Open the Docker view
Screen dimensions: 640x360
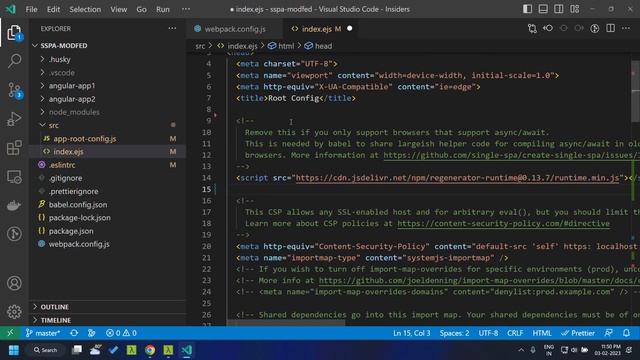[x=14, y=205]
